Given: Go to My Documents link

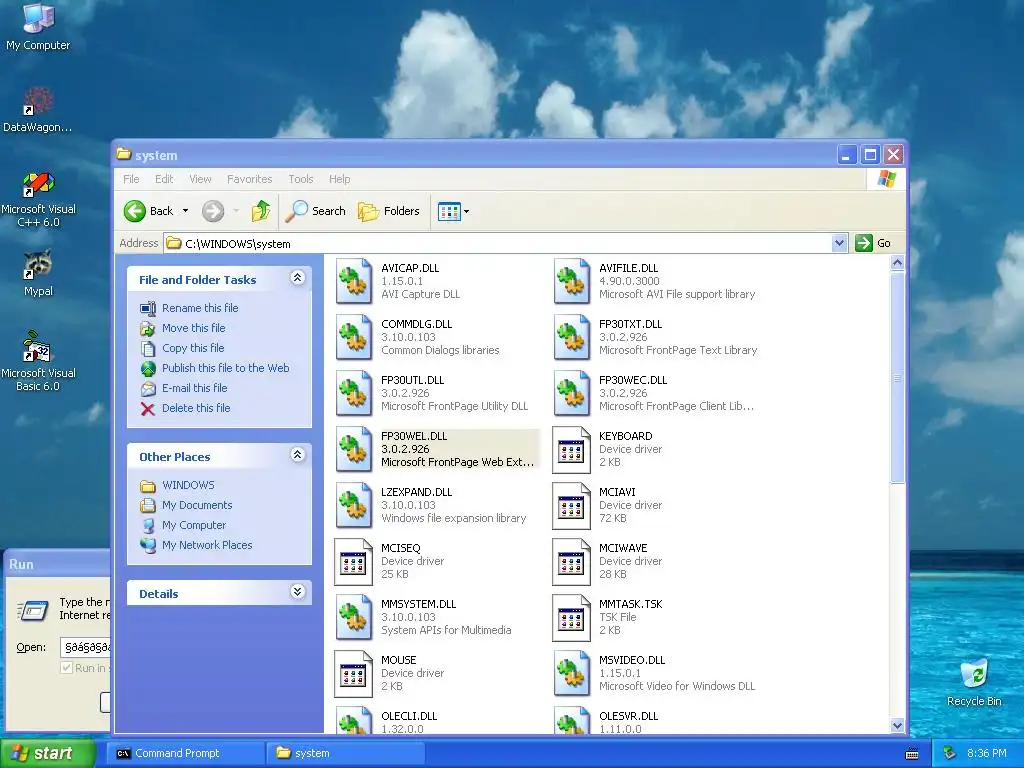Looking at the screenshot, I should click(x=197, y=505).
